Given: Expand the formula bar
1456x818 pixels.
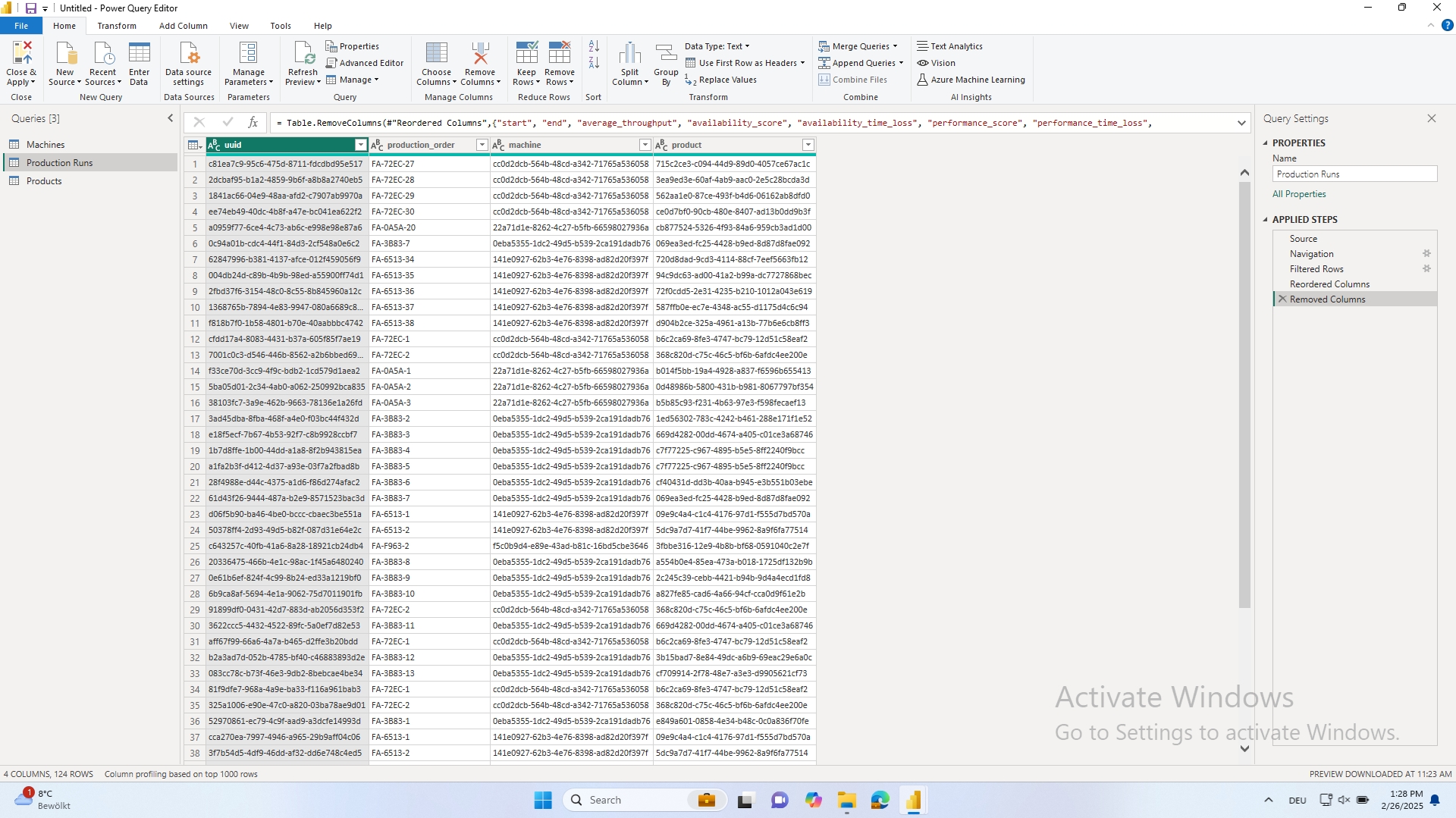Looking at the screenshot, I should click(x=1241, y=123).
